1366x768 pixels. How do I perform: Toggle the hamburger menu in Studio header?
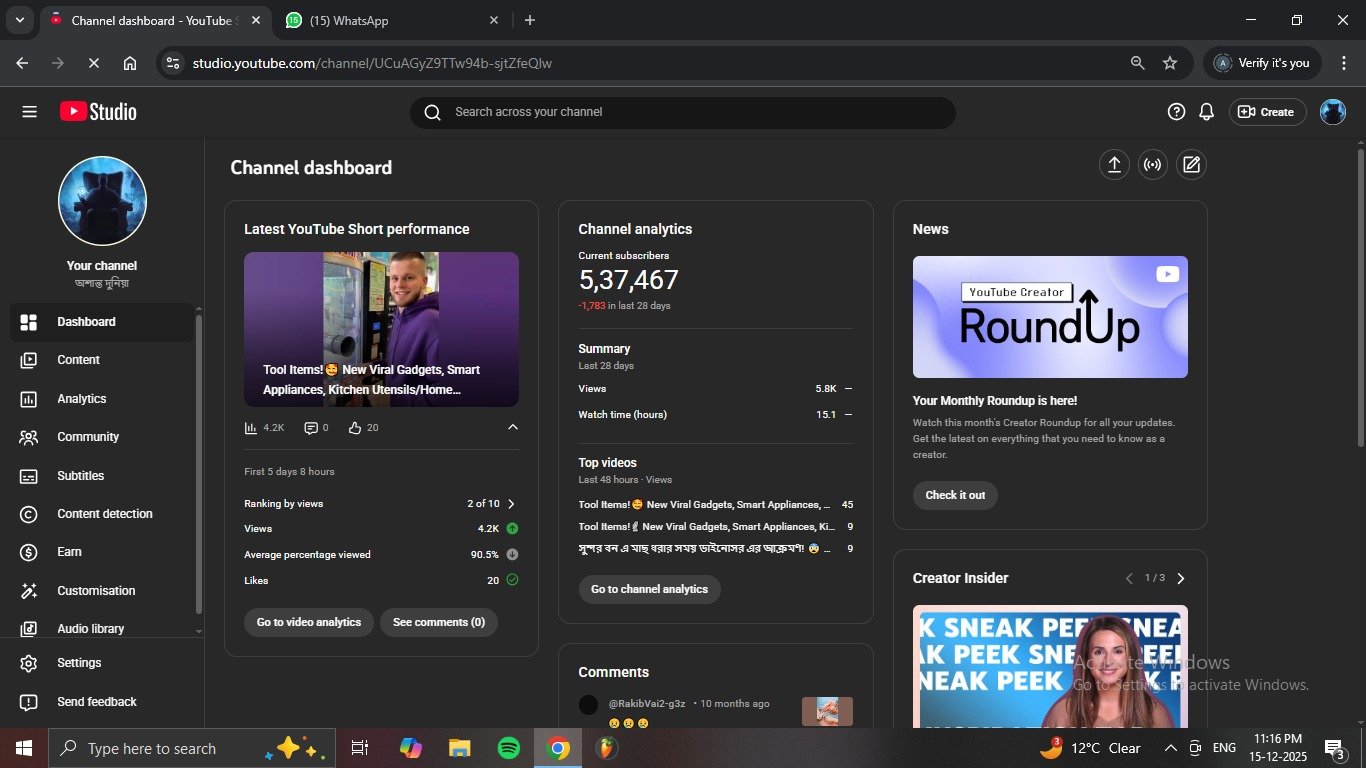click(x=29, y=112)
